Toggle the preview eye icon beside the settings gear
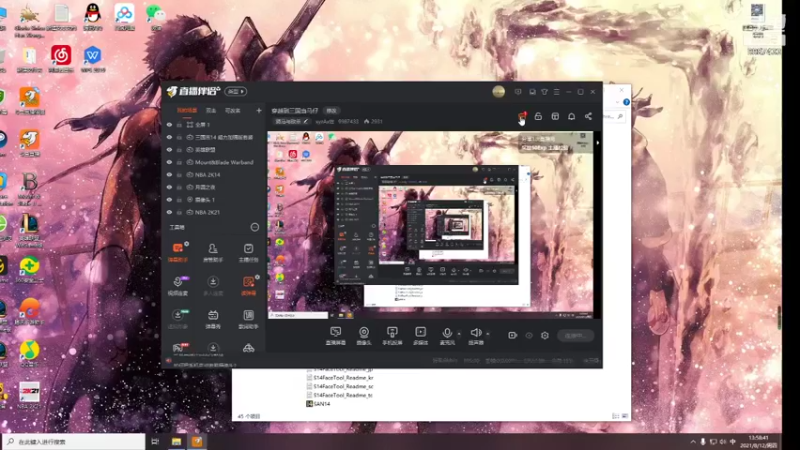The image size is (800, 450). point(529,335)
